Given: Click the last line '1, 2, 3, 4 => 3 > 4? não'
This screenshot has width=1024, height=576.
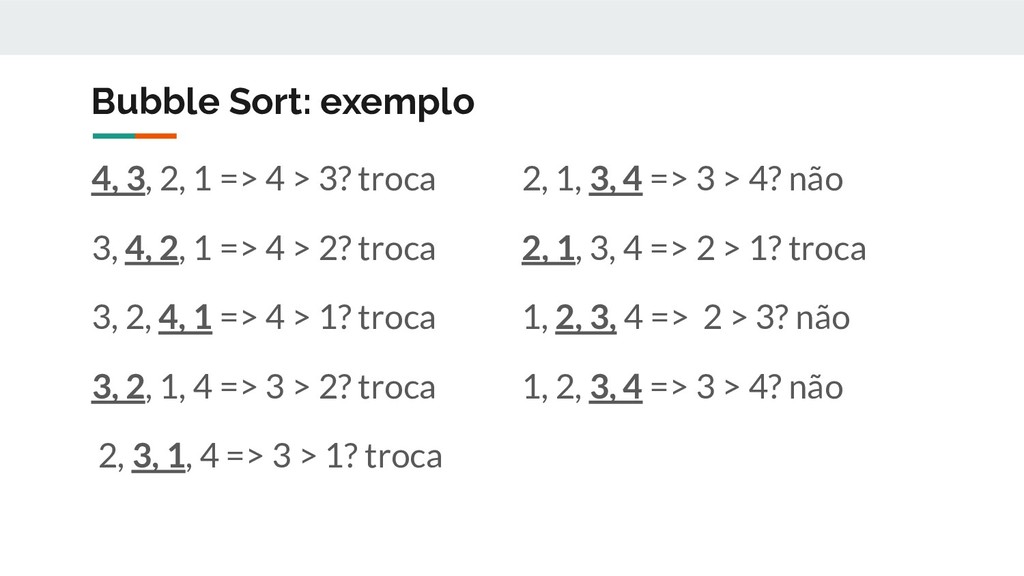Looking at the screenshot, I should (x=683, y=387).
